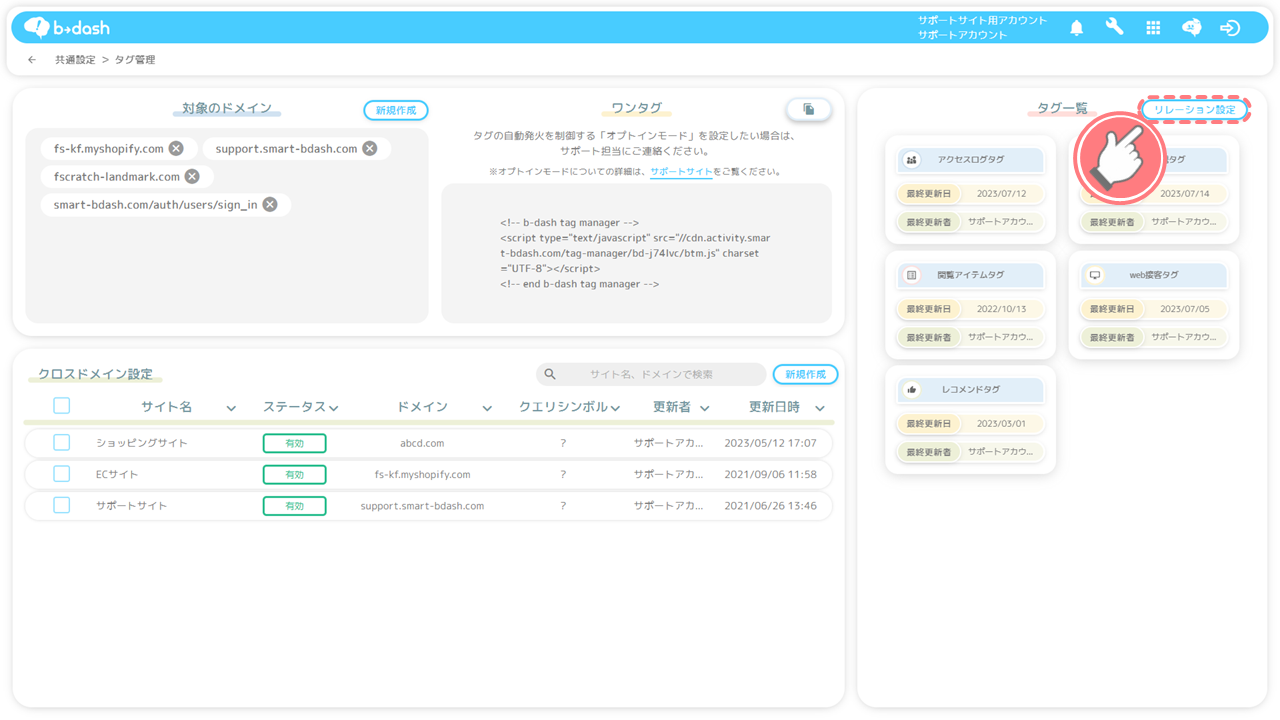This screenshot has width=1280, height=720.
Task: Click fs-kf.myshopify.com table cell
Action: pyautogui.click(x=422, y=474)
